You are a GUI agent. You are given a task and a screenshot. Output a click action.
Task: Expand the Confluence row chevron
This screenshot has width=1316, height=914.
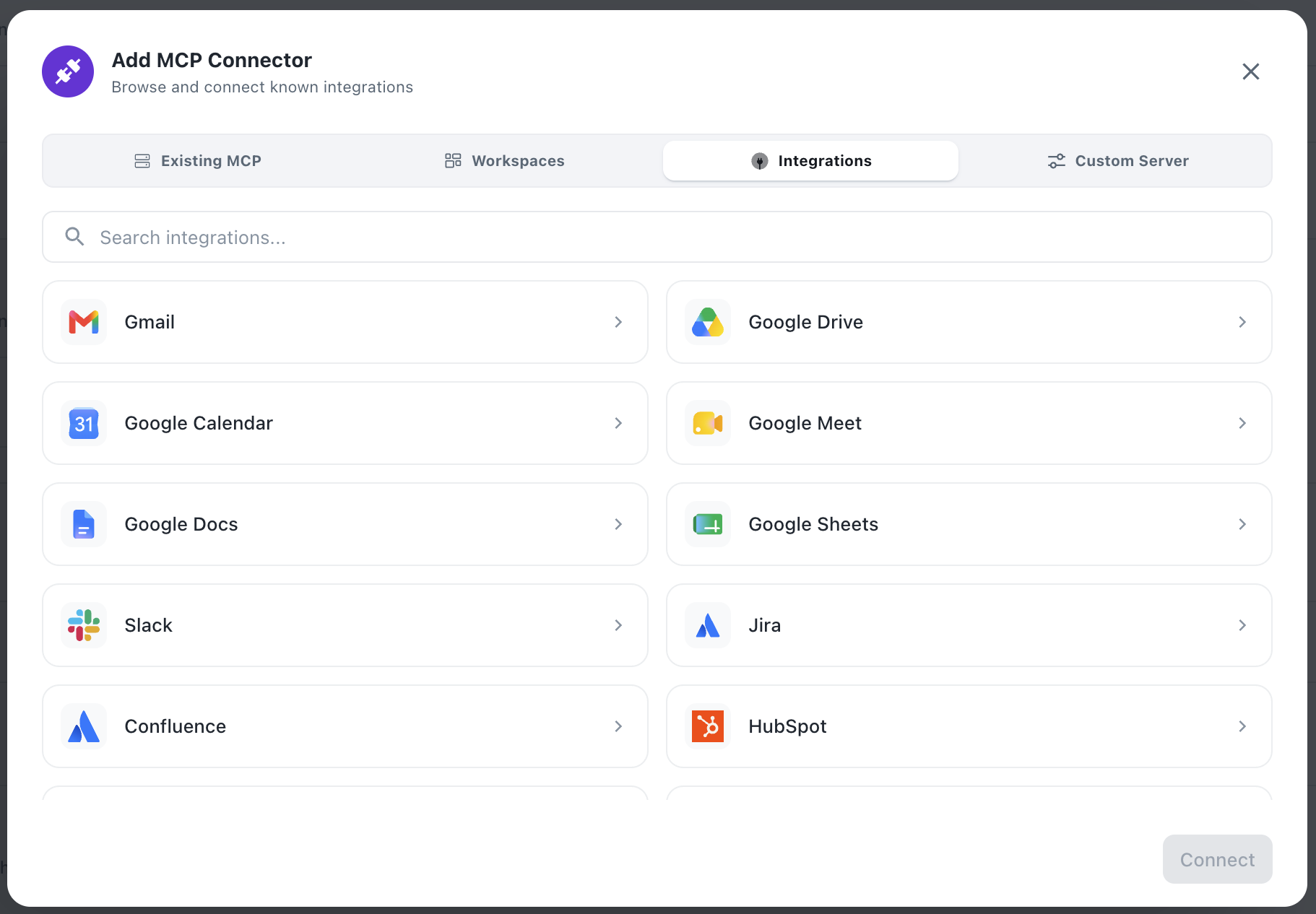coord(618,726)
